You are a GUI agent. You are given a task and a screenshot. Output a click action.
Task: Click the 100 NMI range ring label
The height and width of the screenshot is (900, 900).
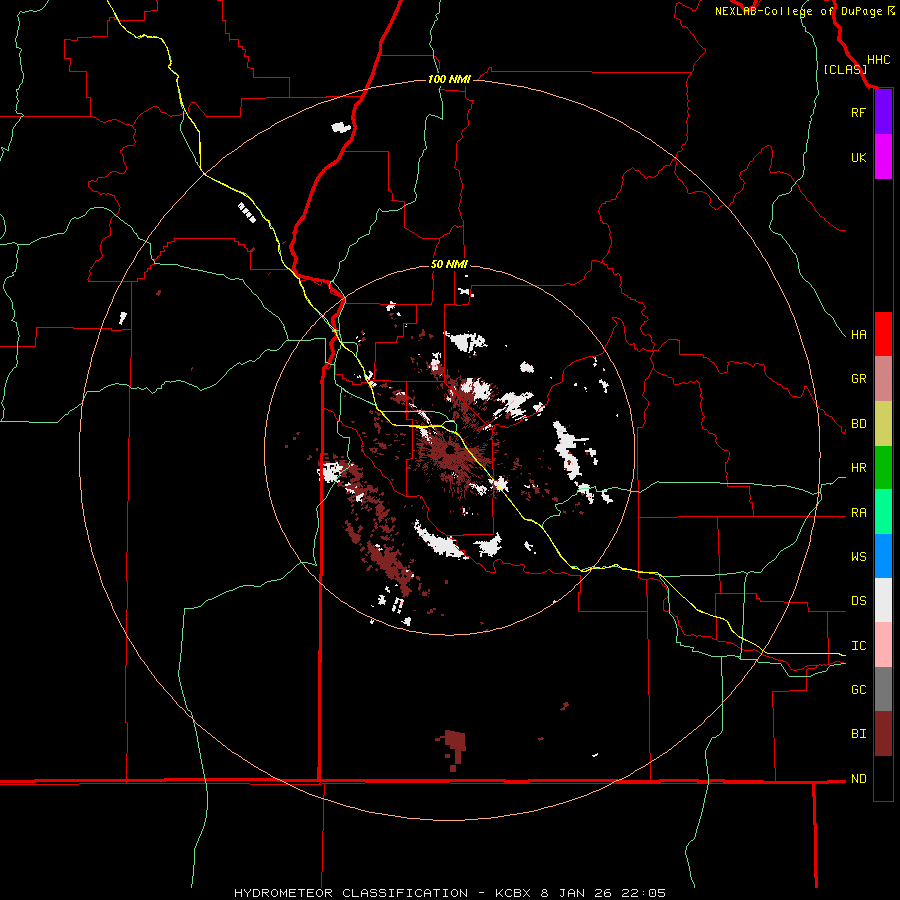(x=449, y=79)
